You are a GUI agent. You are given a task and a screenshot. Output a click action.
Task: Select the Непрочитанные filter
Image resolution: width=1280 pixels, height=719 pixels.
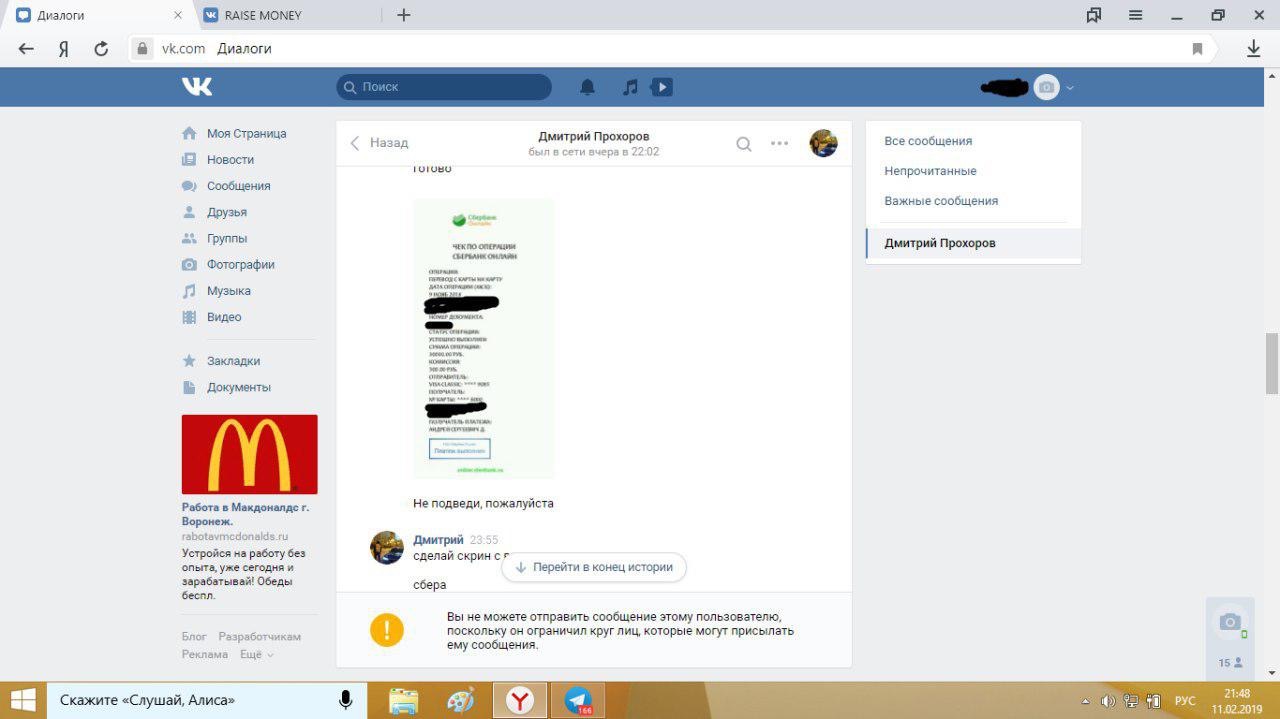point(973,171)
